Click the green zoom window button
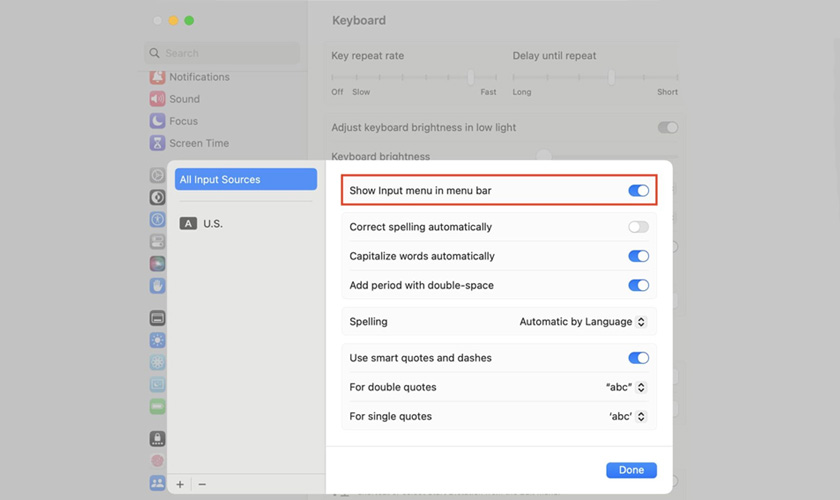This screenshot has height=500, width=840. [x=189, y=20]
